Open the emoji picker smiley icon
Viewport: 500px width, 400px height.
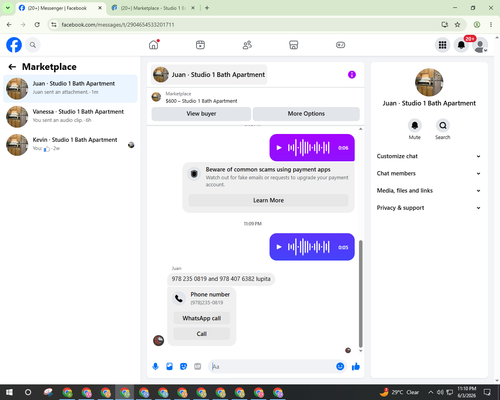pos(340,367)
